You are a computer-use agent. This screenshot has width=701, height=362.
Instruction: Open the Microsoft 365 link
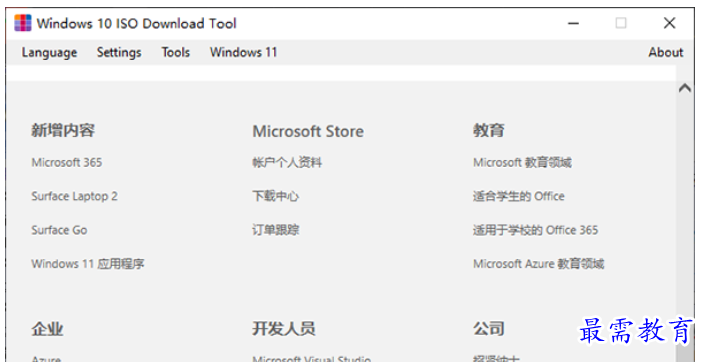[67, 162]
